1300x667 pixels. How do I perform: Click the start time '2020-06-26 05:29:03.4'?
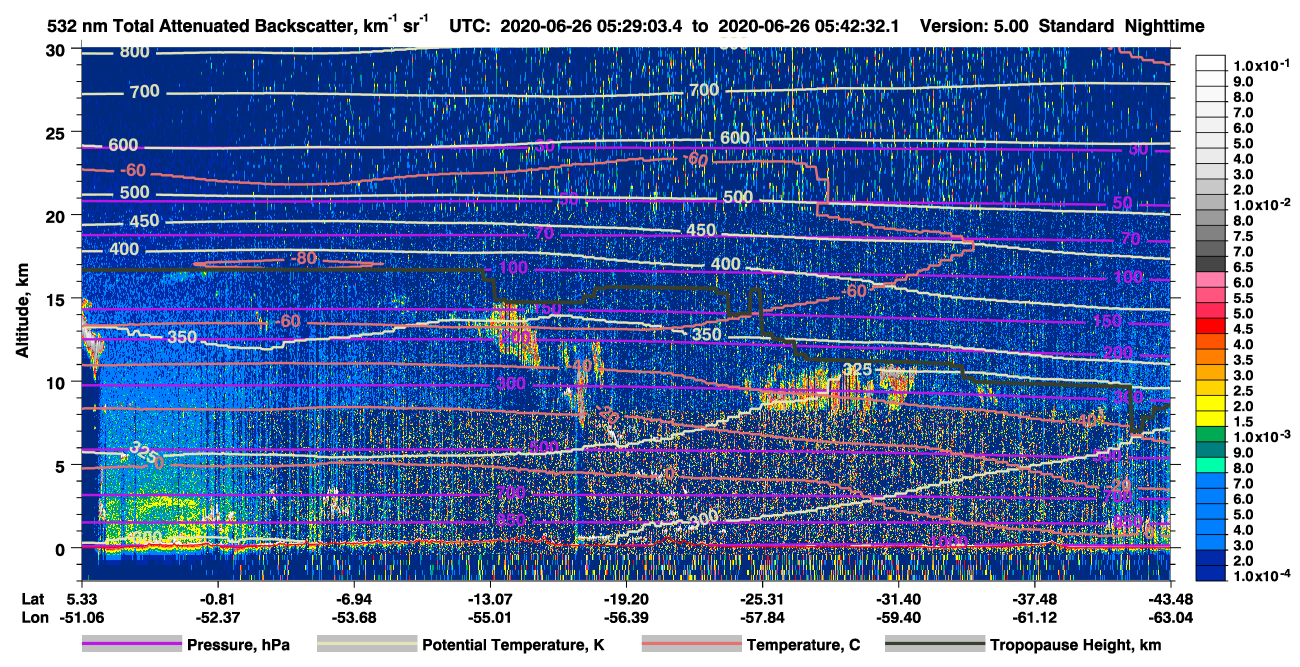(x=593, y=27)
